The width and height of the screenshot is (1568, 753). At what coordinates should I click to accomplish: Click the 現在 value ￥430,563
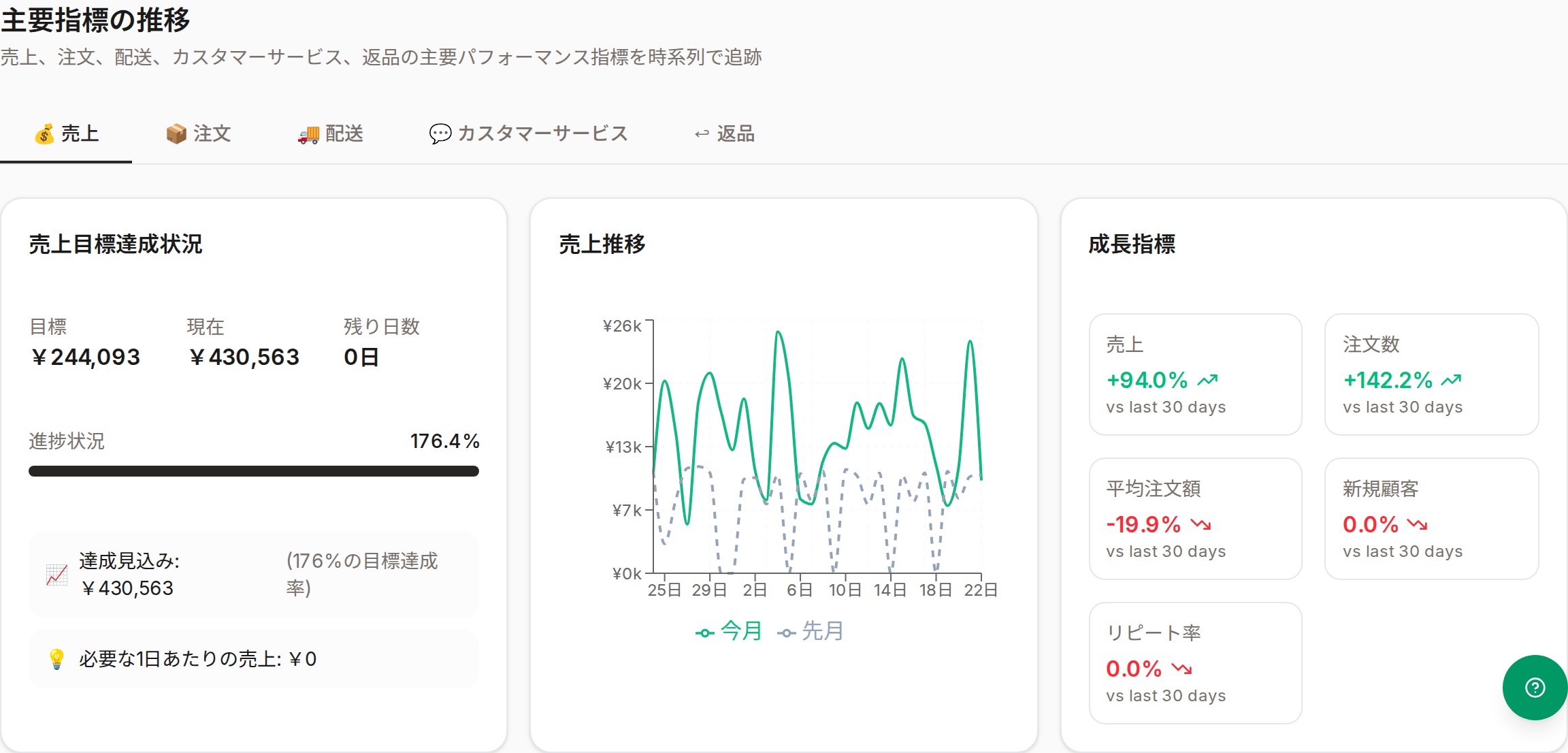(x=244, y=357)
